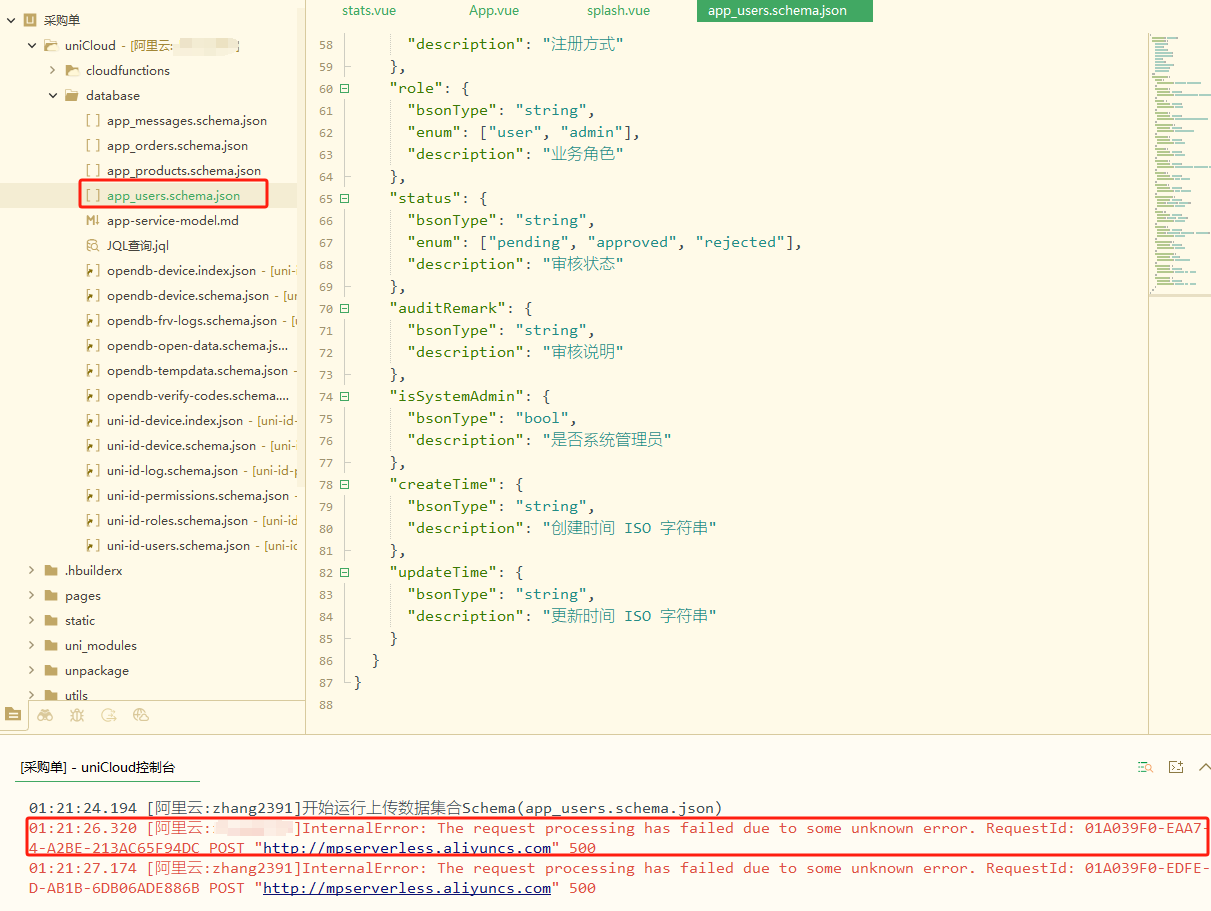1211x911 pixels.
Task: Open the sync arrow panel icon
Action: point(109,715)
